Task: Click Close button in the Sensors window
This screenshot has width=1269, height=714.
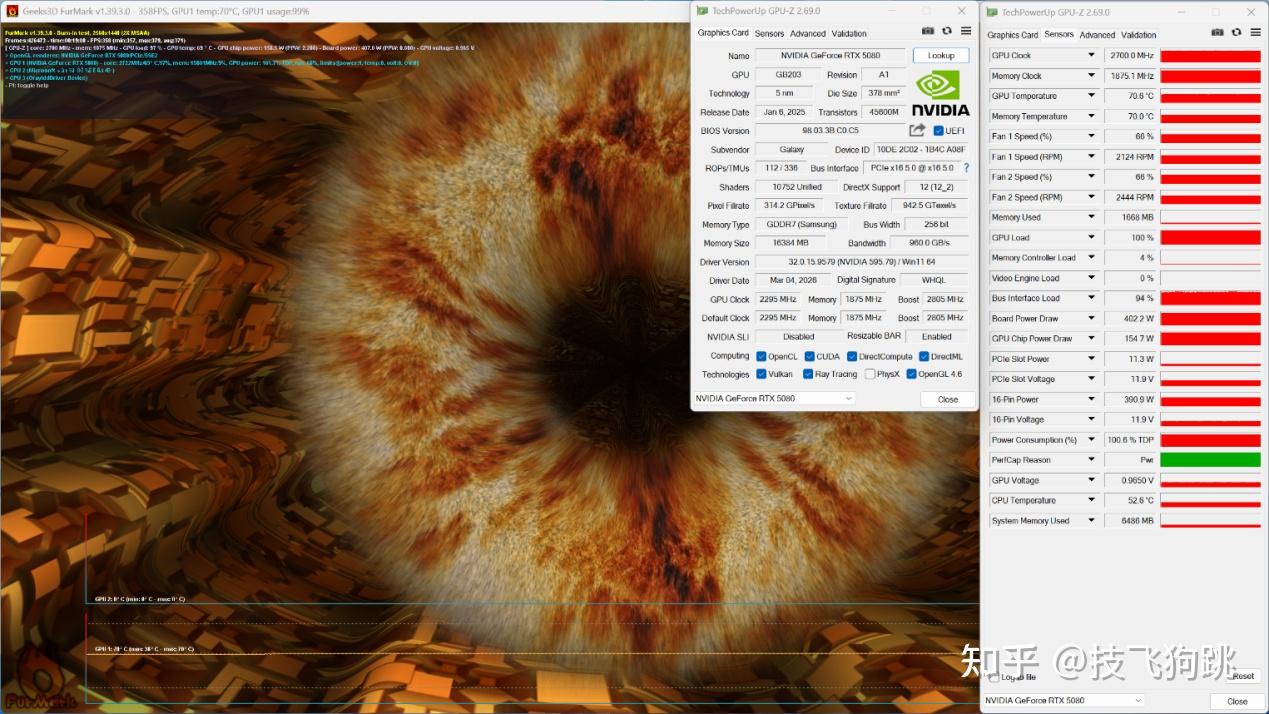Action: 1237,701
